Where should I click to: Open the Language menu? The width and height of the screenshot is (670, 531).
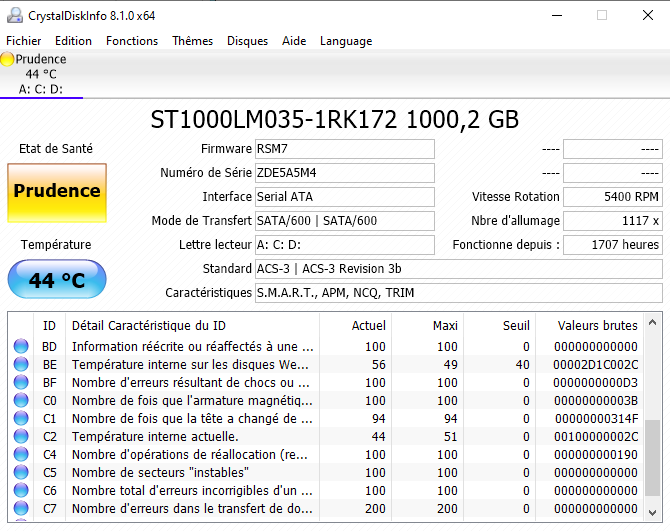pyautogui.click(x=346, y=41)
